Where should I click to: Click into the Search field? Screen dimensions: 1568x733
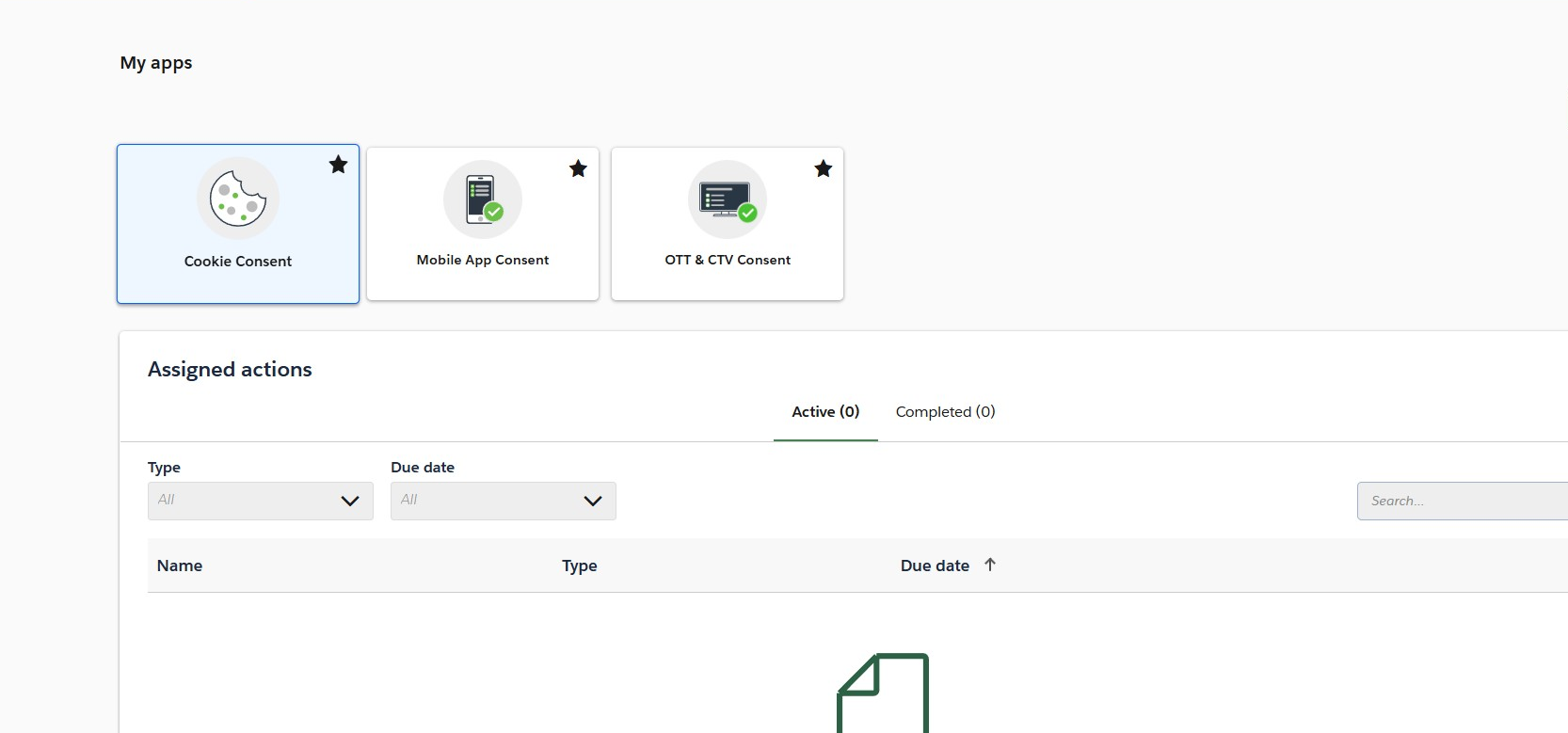tap(1463, 501)
